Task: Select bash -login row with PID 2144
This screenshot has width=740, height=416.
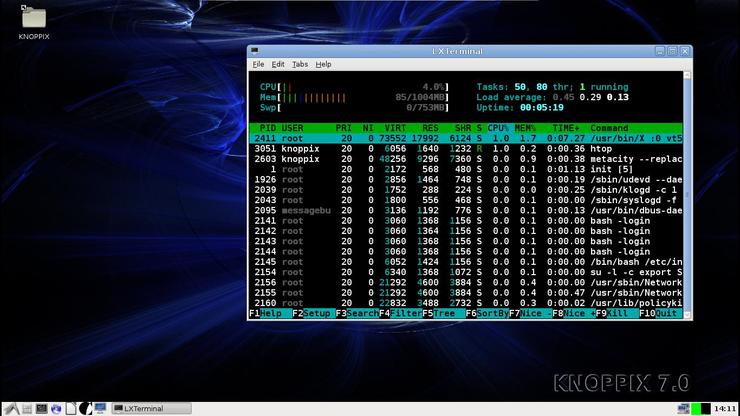Action: point(466,252)
